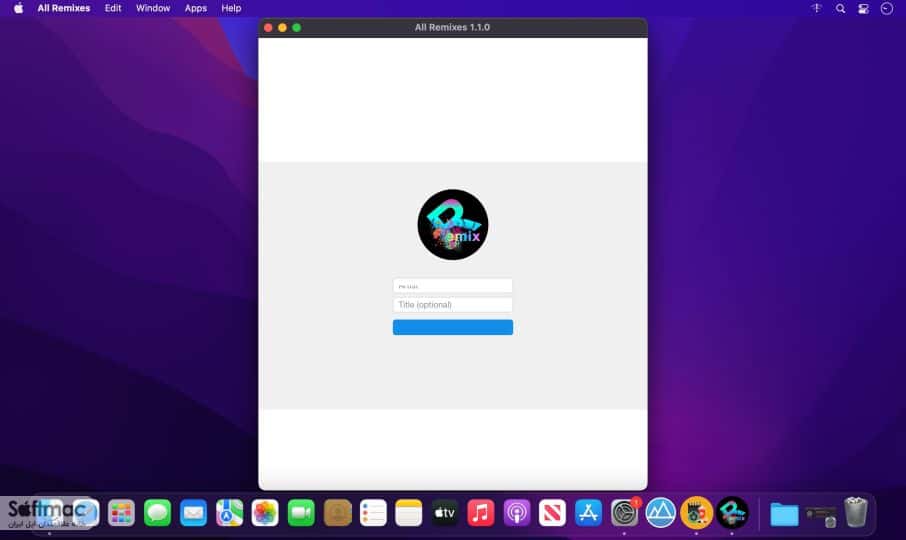Launch Podcasts from the dock
The width and height of the screenshot is (906, 540).
[517, 513]
